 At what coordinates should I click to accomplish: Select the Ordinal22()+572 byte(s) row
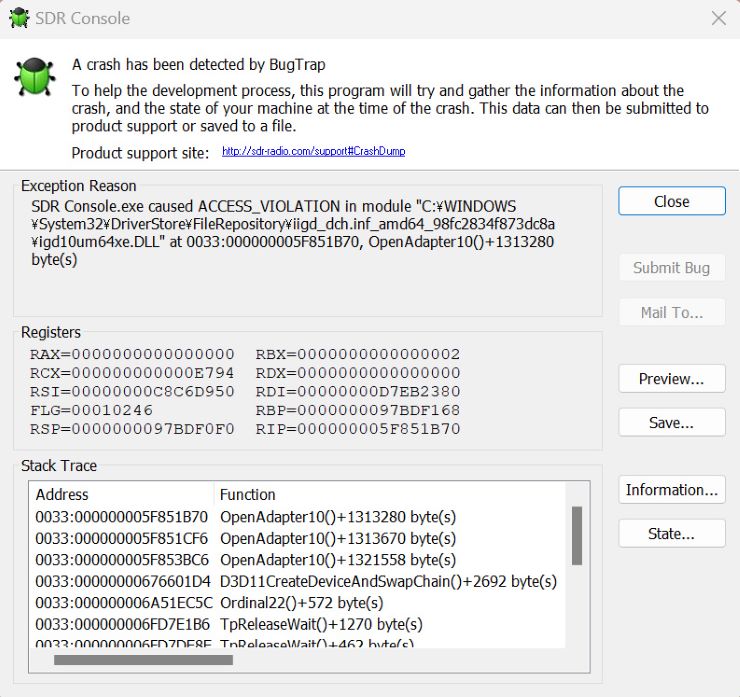(296, 603)
